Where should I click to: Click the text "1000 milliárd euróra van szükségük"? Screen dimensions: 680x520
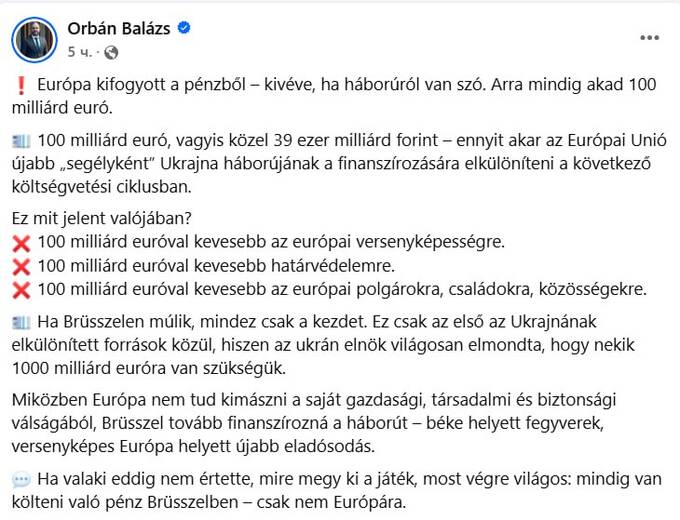click(x=148, y=368)
